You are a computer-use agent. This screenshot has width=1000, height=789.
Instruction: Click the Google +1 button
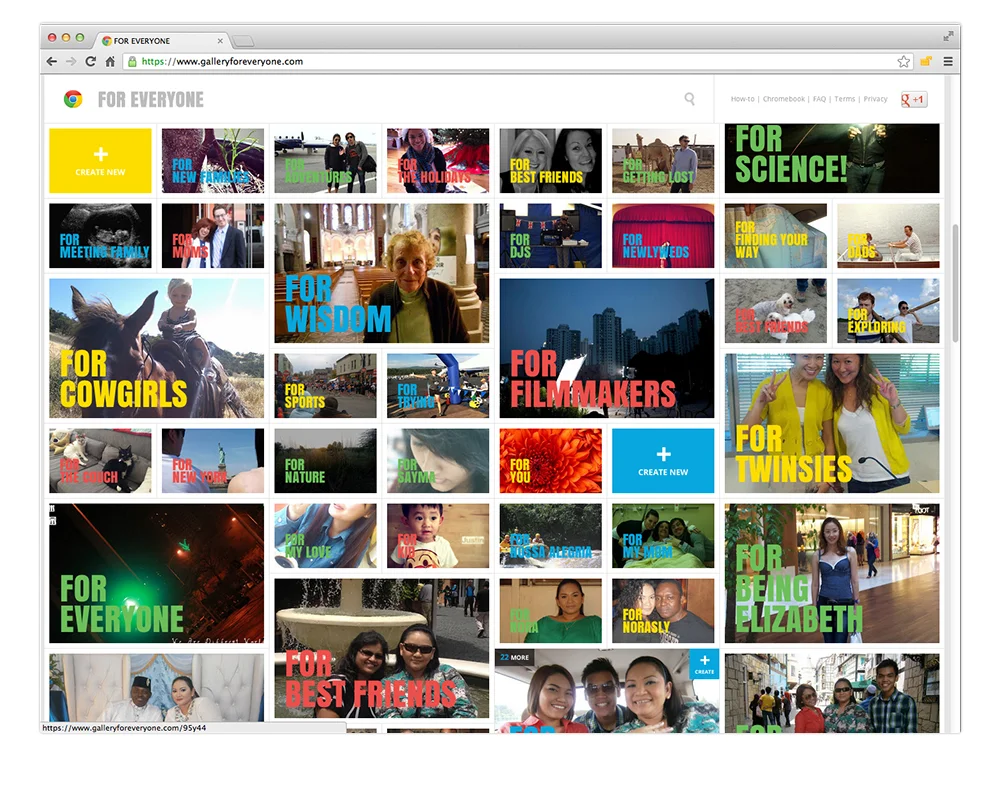913,100
